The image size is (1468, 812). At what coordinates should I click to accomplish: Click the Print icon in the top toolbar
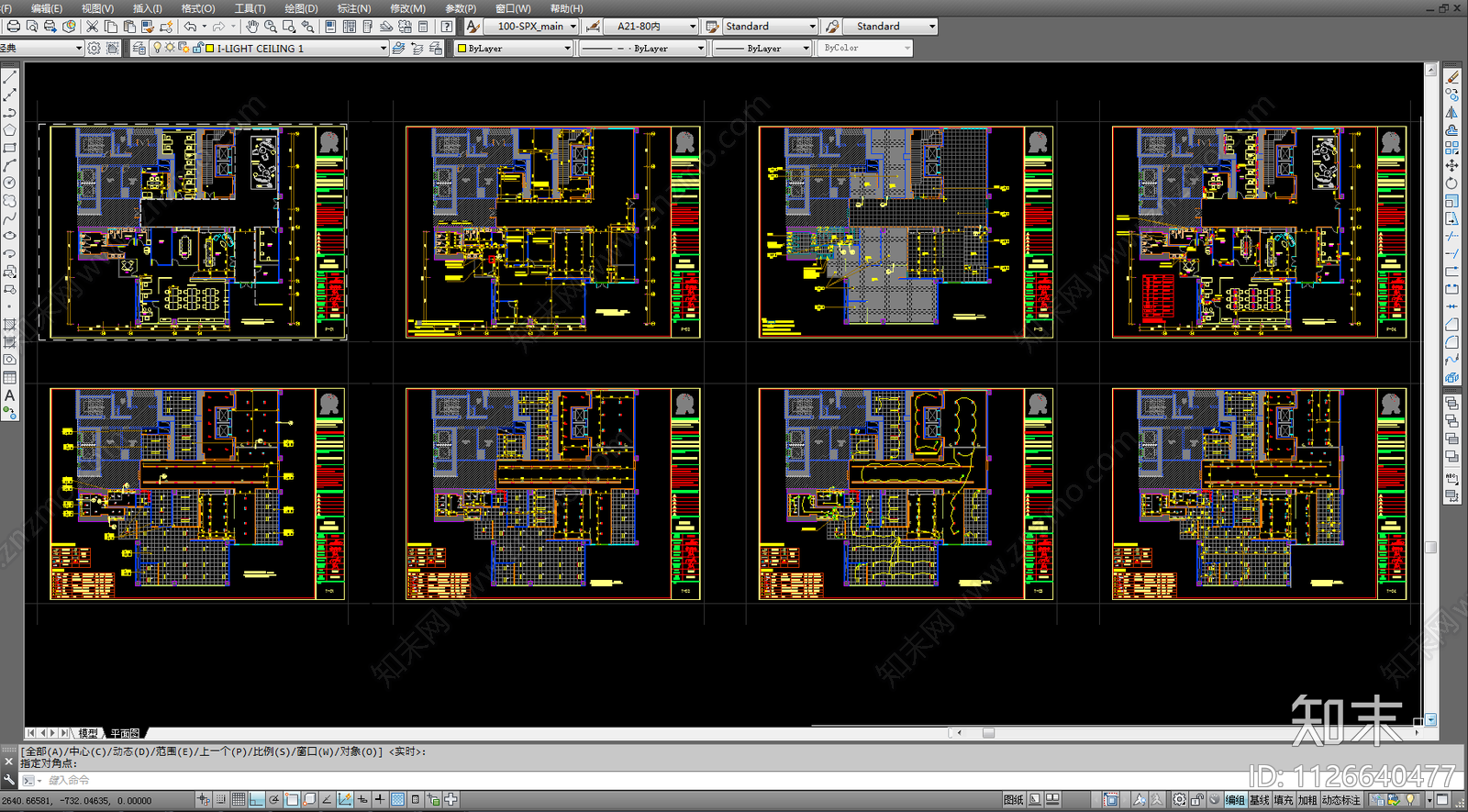(14, 27)
